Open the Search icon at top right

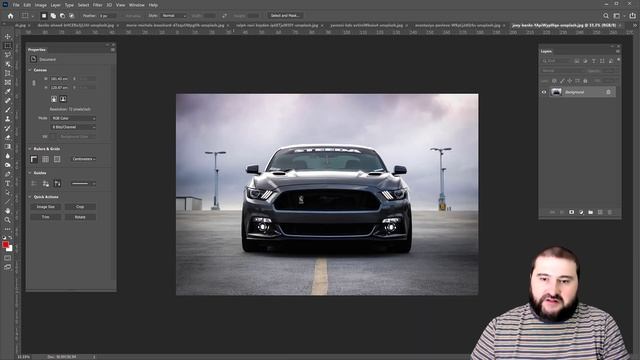[x=606, y=16]
